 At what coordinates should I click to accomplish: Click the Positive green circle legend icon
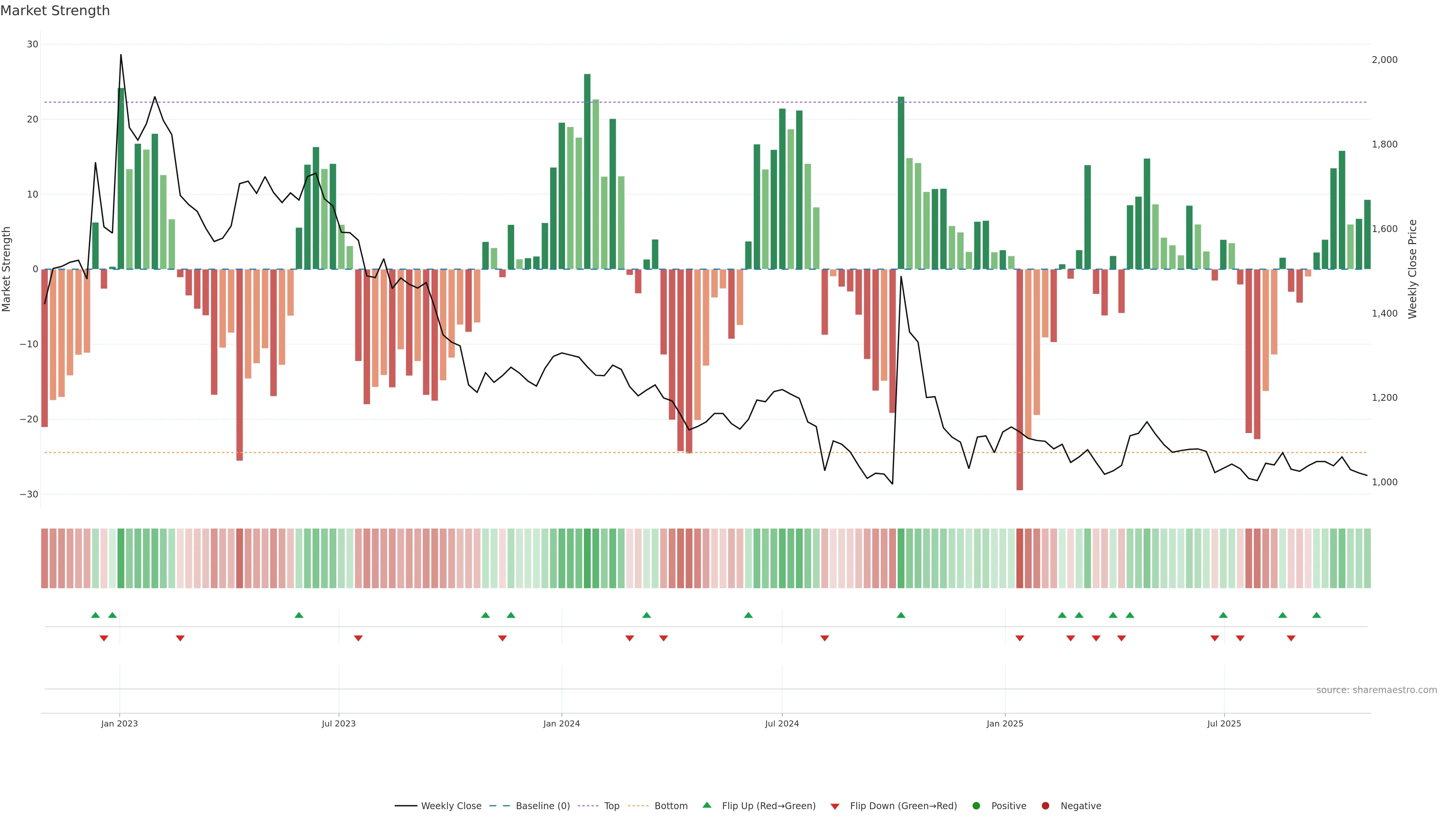(976, 806)
